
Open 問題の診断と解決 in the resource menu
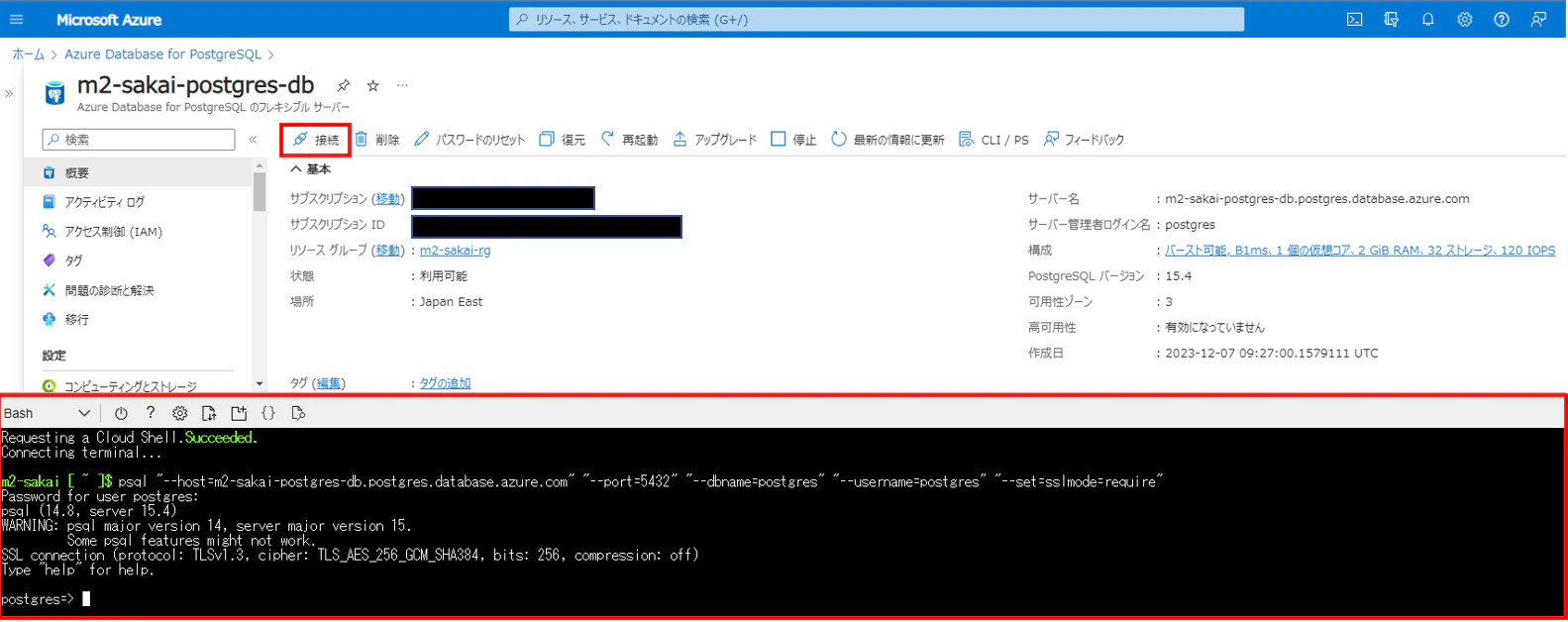coord(139,290)
